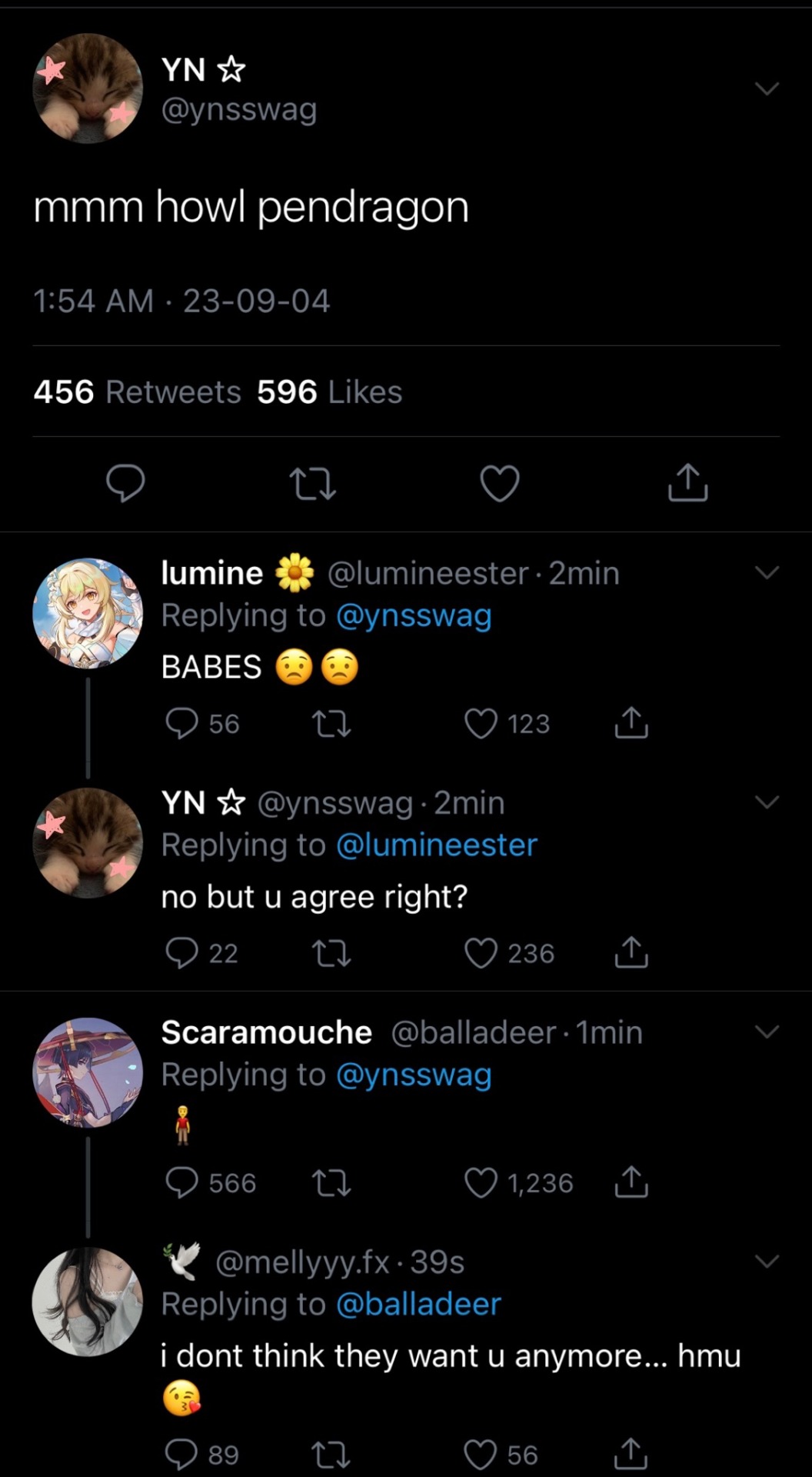This screenshot has height=1477, width=812.
Task: Like Scaramouche's reply with 1,236 likes
Action: click(481, 1183)
